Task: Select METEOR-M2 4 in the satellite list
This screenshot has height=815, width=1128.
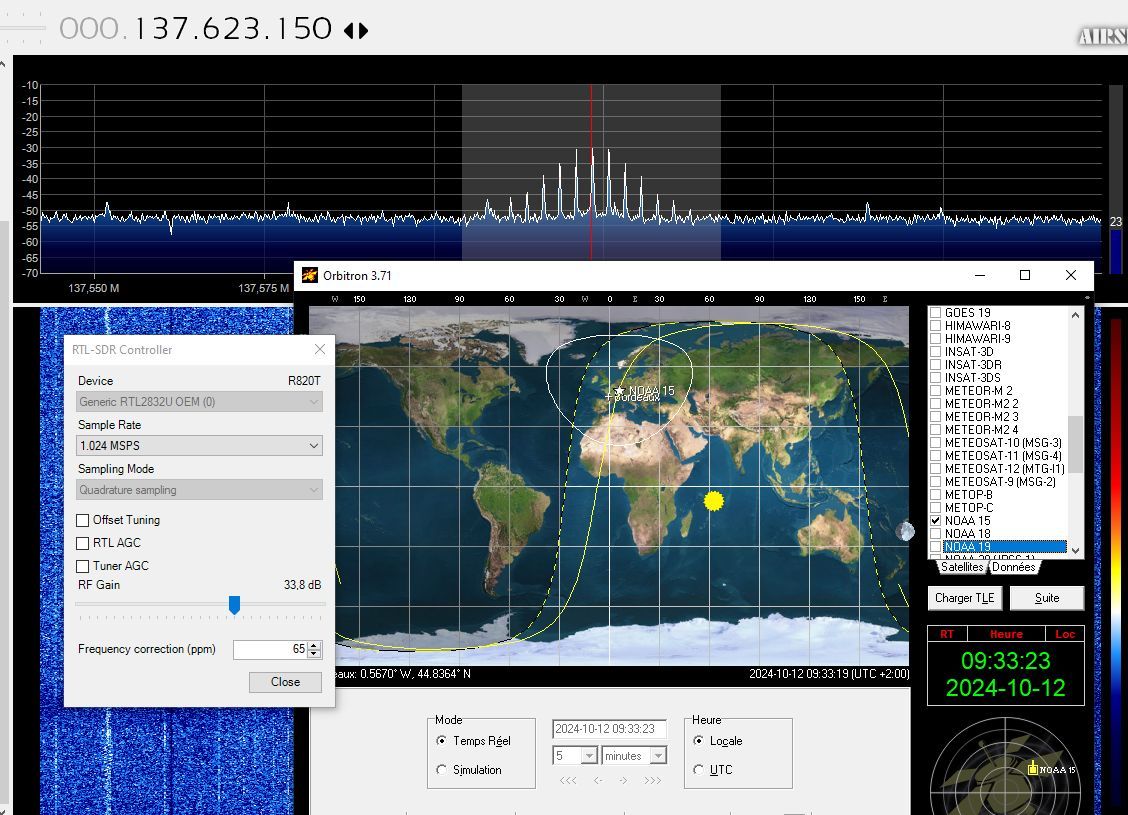Action: (982, 429)
